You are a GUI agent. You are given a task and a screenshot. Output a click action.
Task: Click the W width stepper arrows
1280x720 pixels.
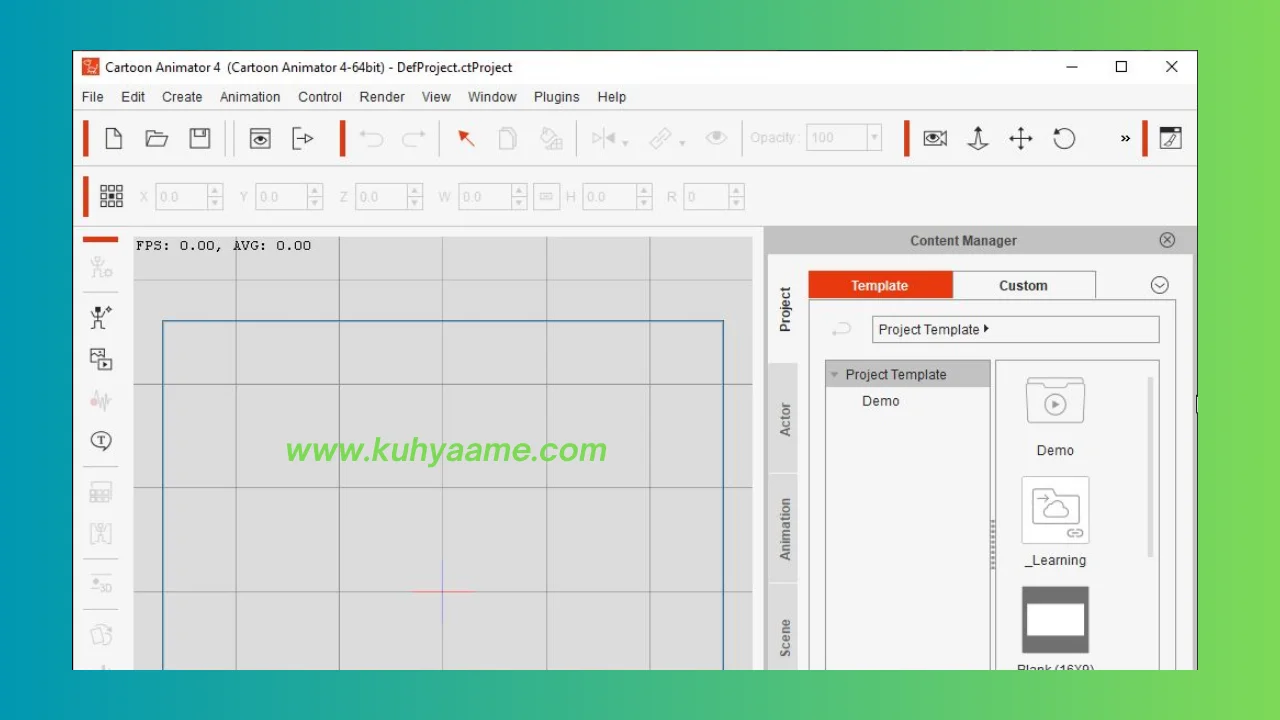[519, 197]
